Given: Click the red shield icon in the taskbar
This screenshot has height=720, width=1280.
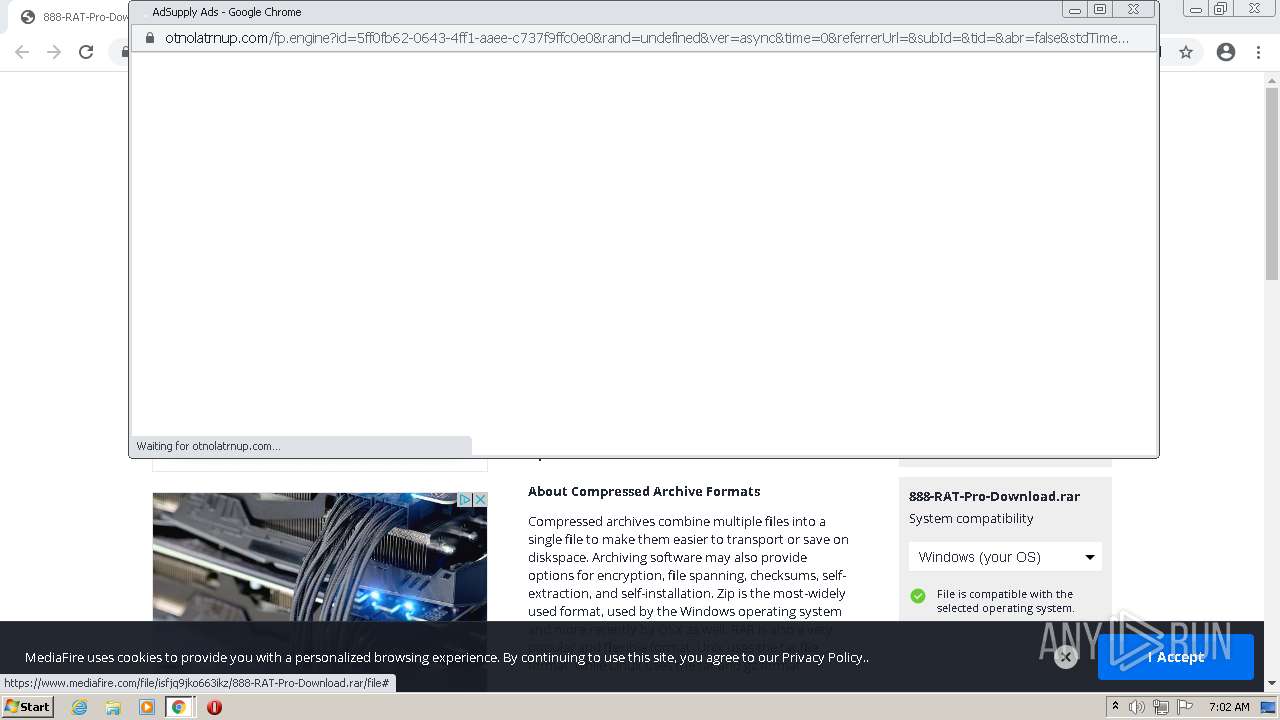Looking at the screenshot, I should tap(214, 707).
